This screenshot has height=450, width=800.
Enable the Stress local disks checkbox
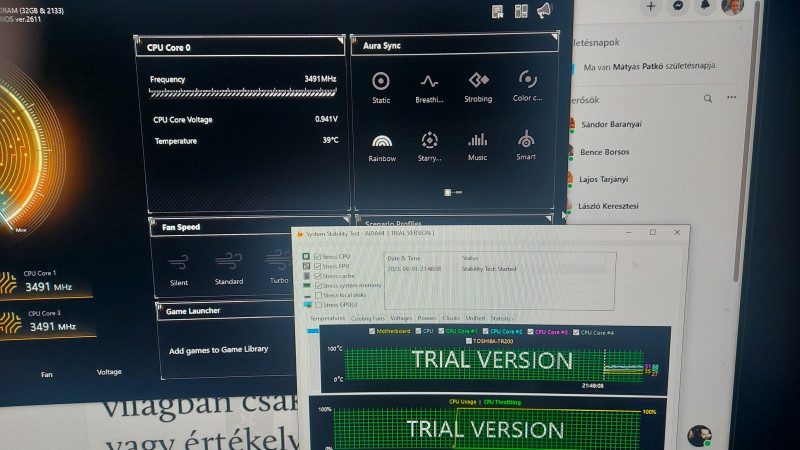click(x=318, y=295)
